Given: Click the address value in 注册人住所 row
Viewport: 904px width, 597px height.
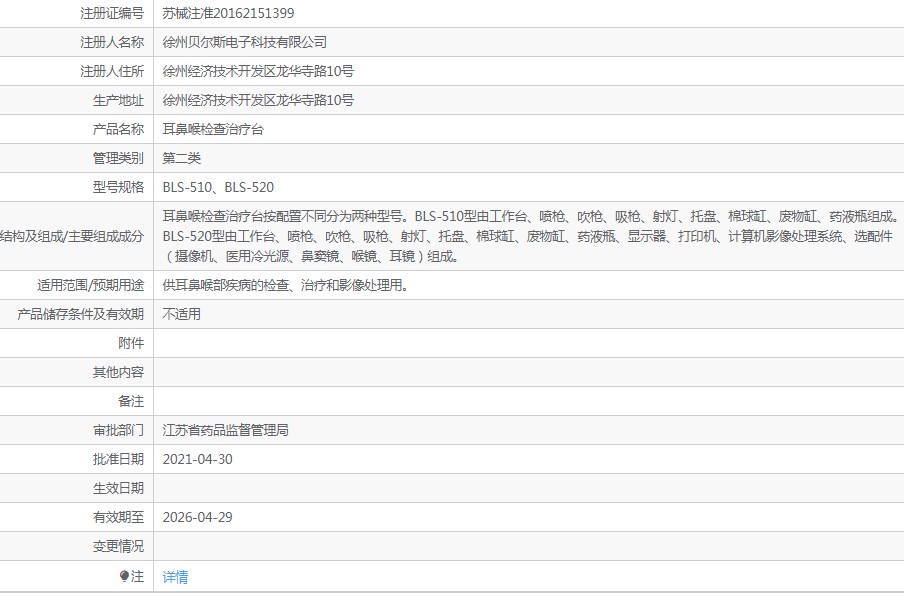Looking at the screenshot, I should click(x=258, y=71).
